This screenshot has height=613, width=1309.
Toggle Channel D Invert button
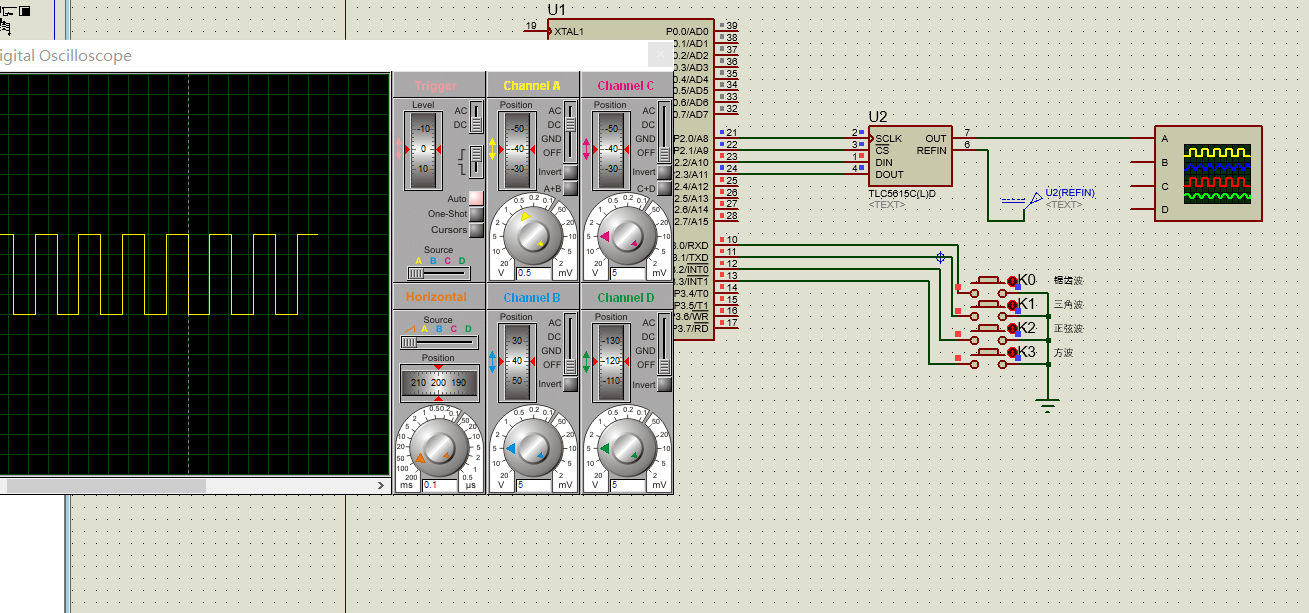click(664, 384)
